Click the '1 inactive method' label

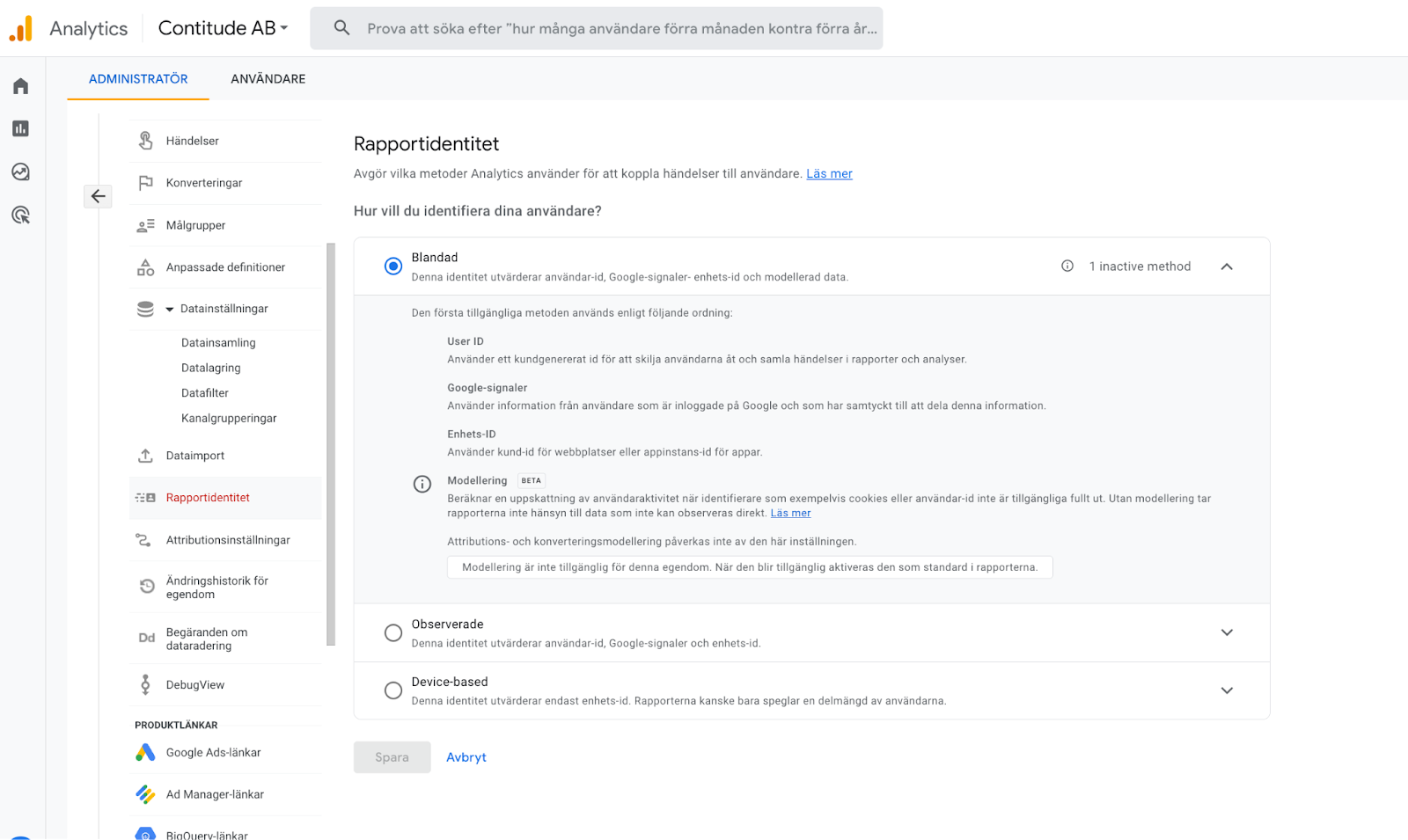1140,267
